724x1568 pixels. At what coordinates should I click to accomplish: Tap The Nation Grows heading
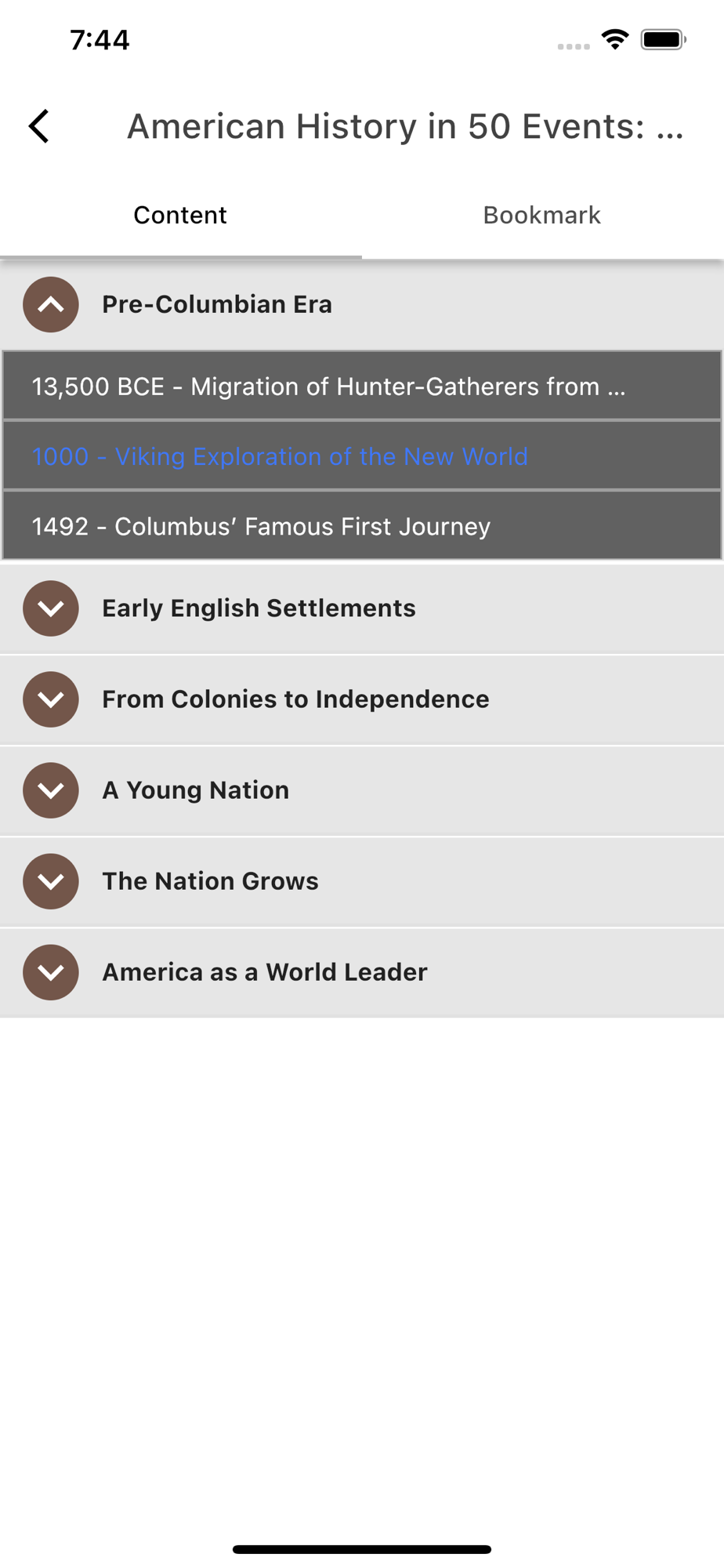[x=210, y=881]
